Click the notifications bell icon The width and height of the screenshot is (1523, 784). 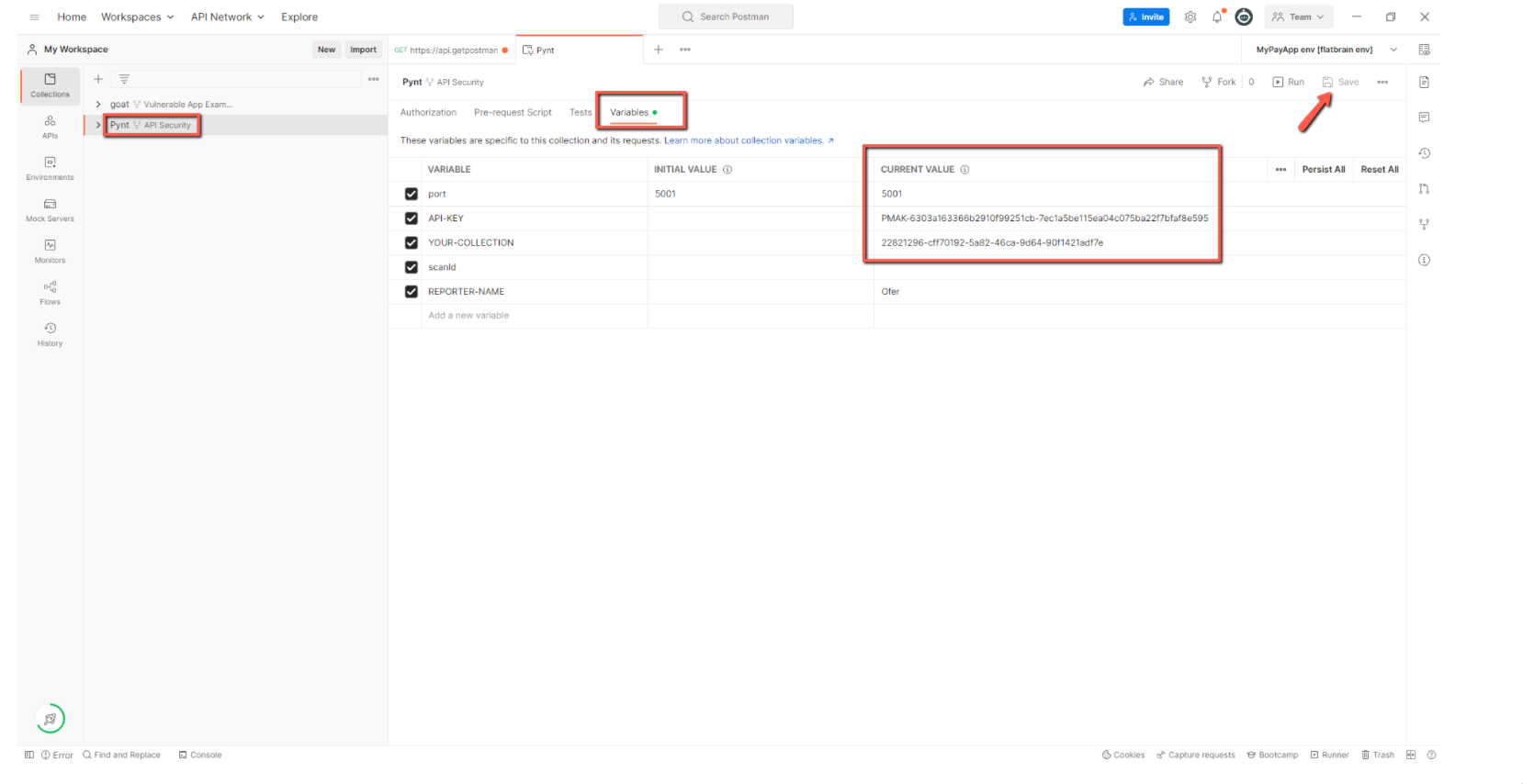click(1217, 17)
